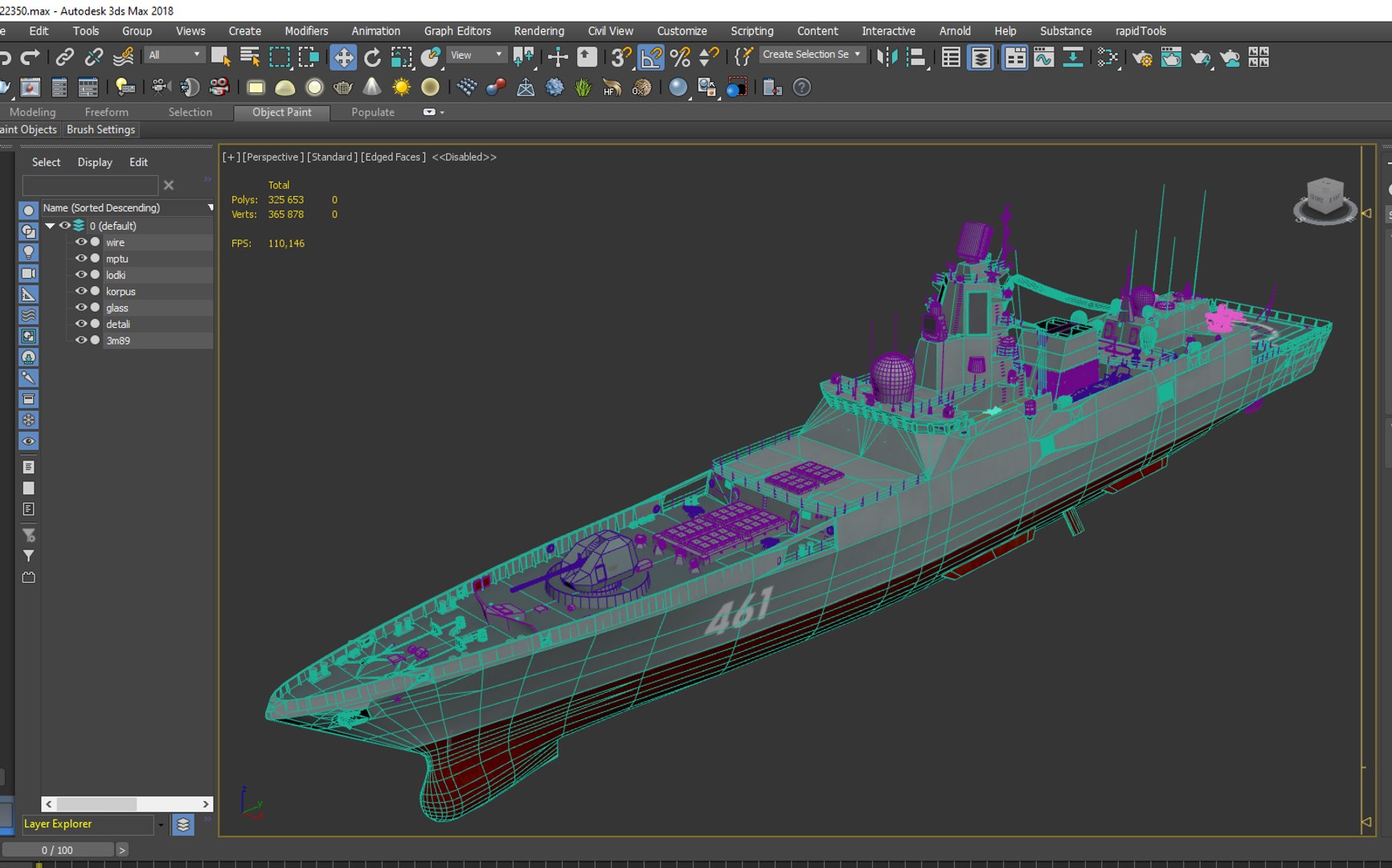Click the Perspective viewport label
The width and height of the screenshot is (1392, 868).
tap(273, 157)
